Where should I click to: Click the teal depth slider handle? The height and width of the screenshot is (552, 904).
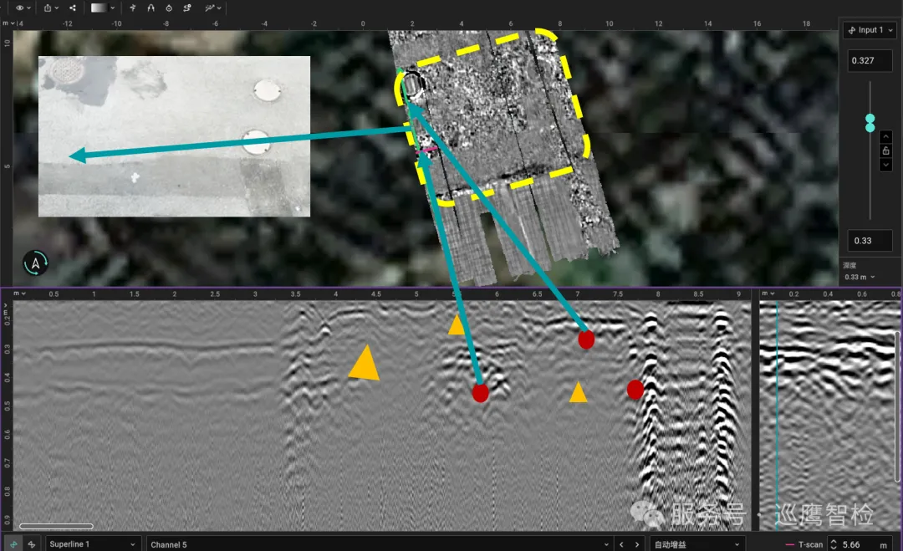[x=870, y=122]
